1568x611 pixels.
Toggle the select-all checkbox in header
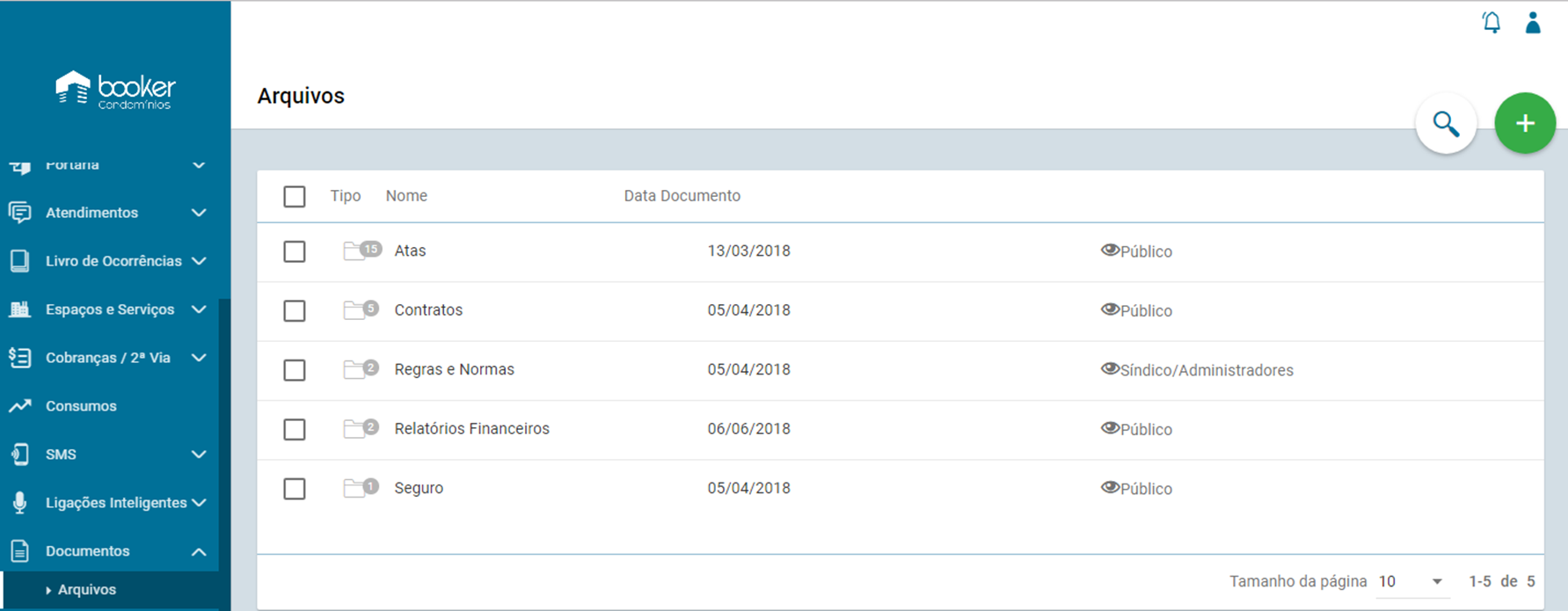[295, 196]
